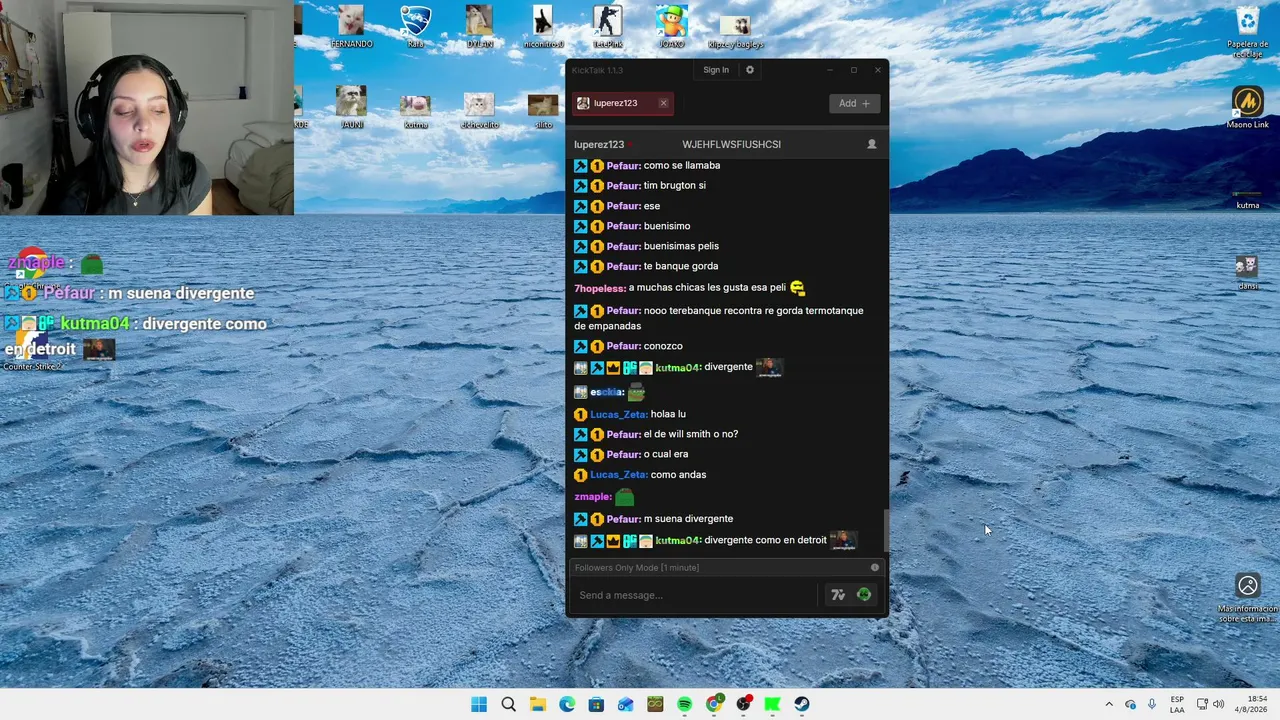Click the emoji after 'gusta esa peli'

(797, 288)
